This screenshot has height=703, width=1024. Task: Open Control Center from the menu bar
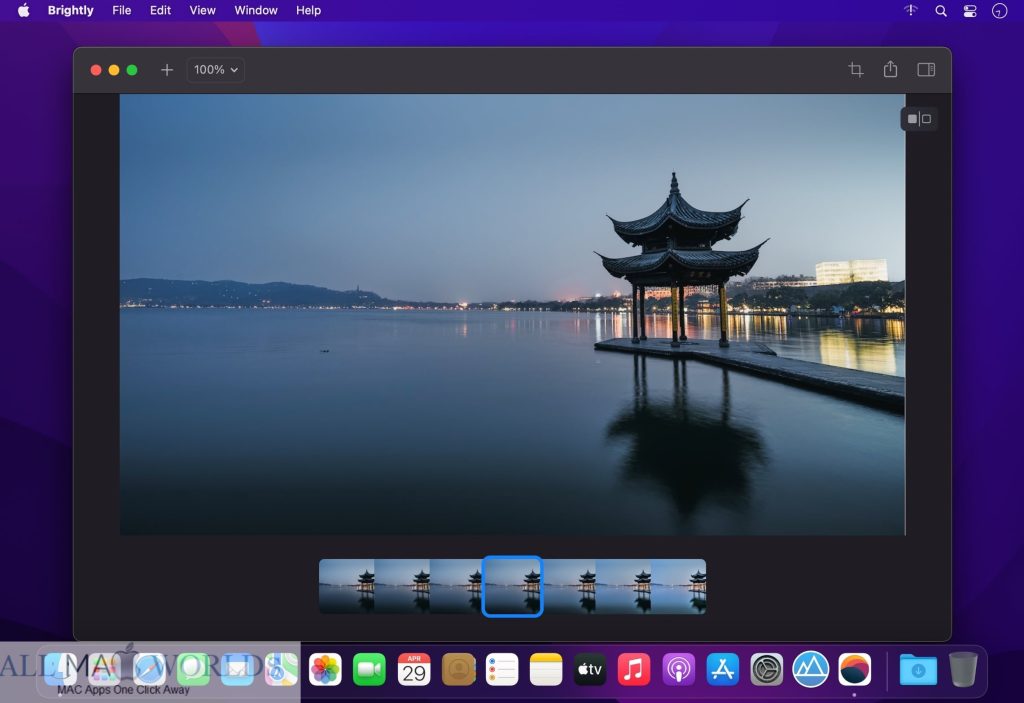coord(970,10)
